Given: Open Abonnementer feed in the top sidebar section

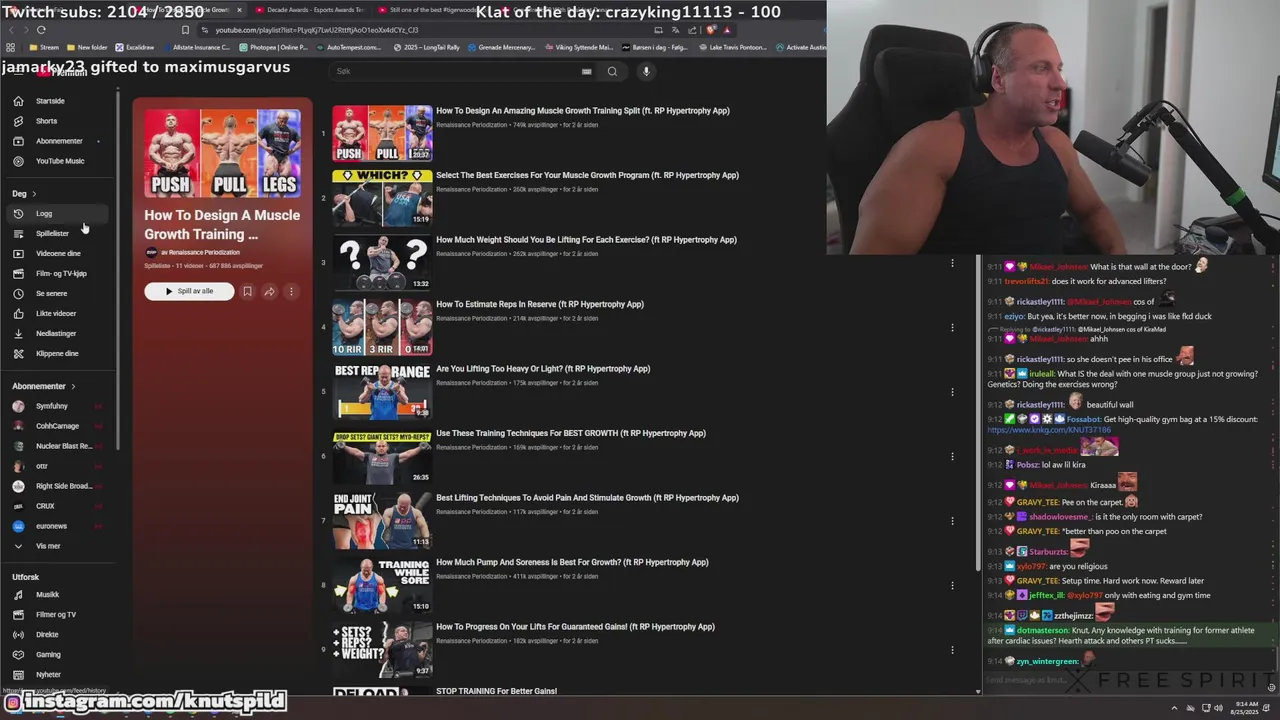Looking at the screenshot, I should tap(59, 141).
